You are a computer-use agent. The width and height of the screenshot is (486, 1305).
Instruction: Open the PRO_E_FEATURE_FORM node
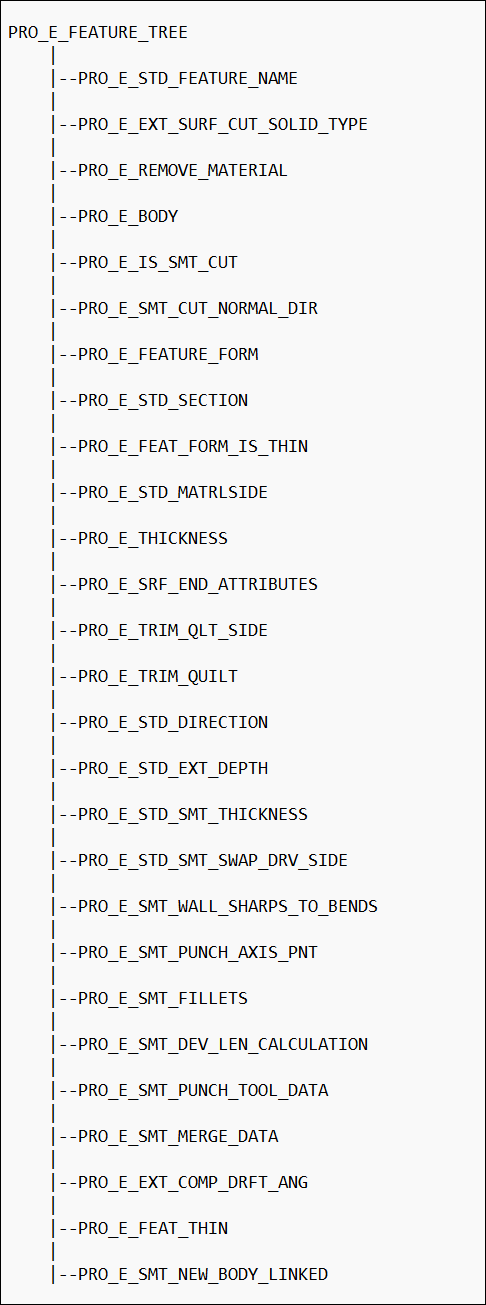[168, 355]
